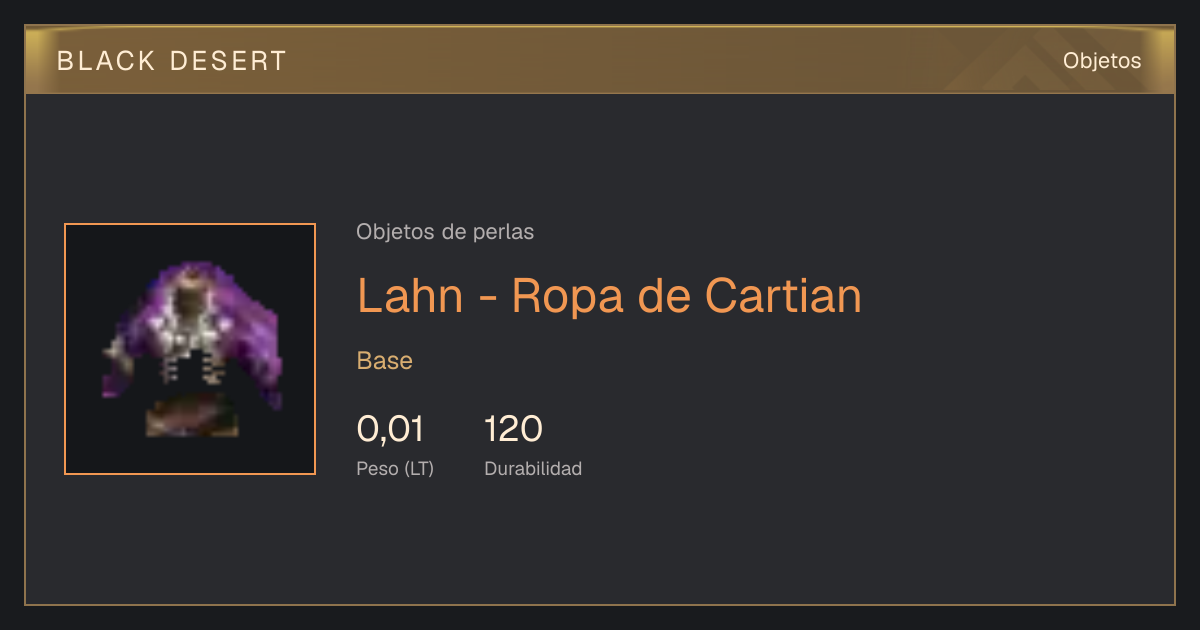The image size is (1200, 630).
Task: Open the Objetos section link
Action: tap(1102, 61)
